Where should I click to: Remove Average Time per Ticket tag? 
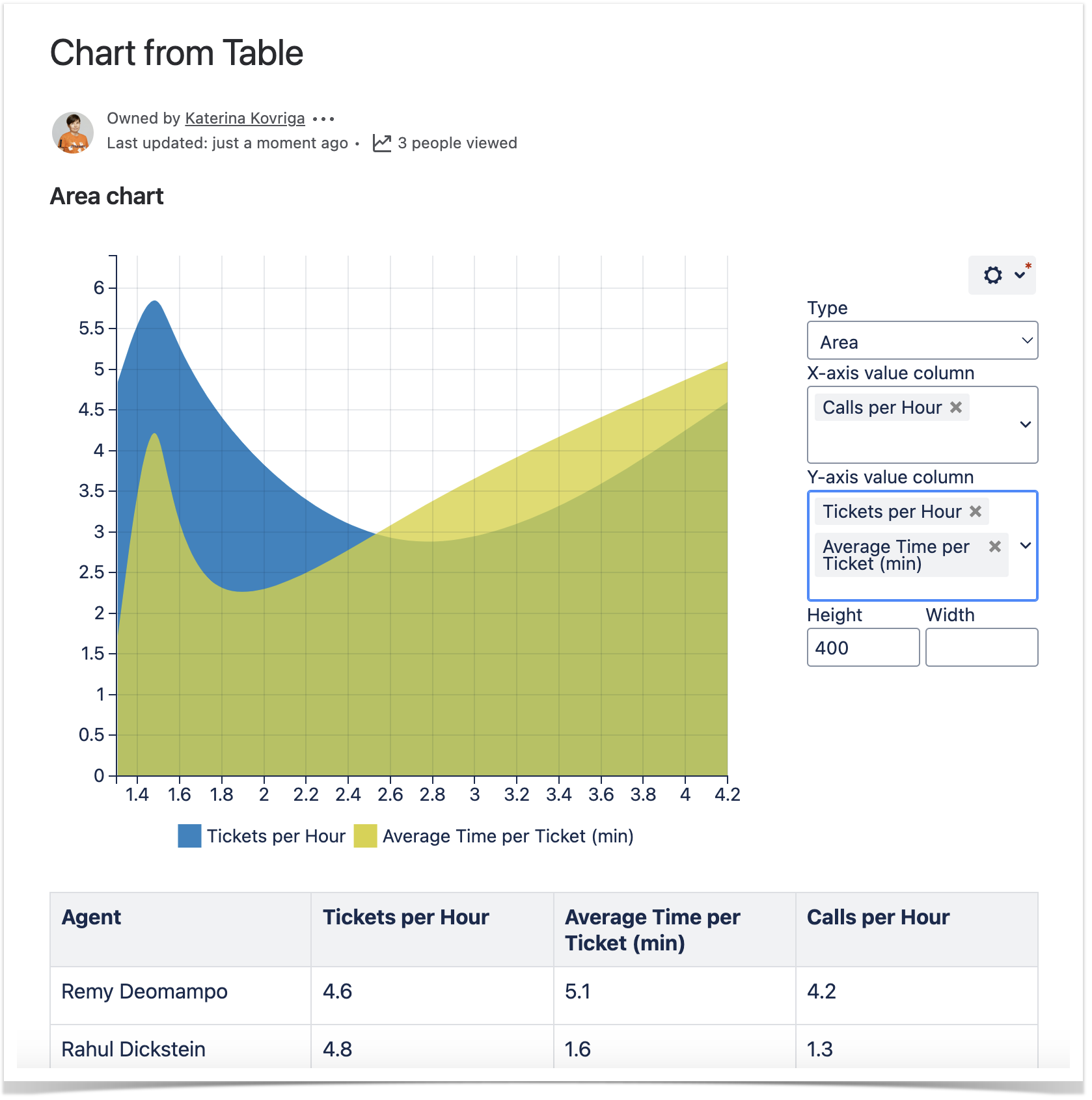994,546
